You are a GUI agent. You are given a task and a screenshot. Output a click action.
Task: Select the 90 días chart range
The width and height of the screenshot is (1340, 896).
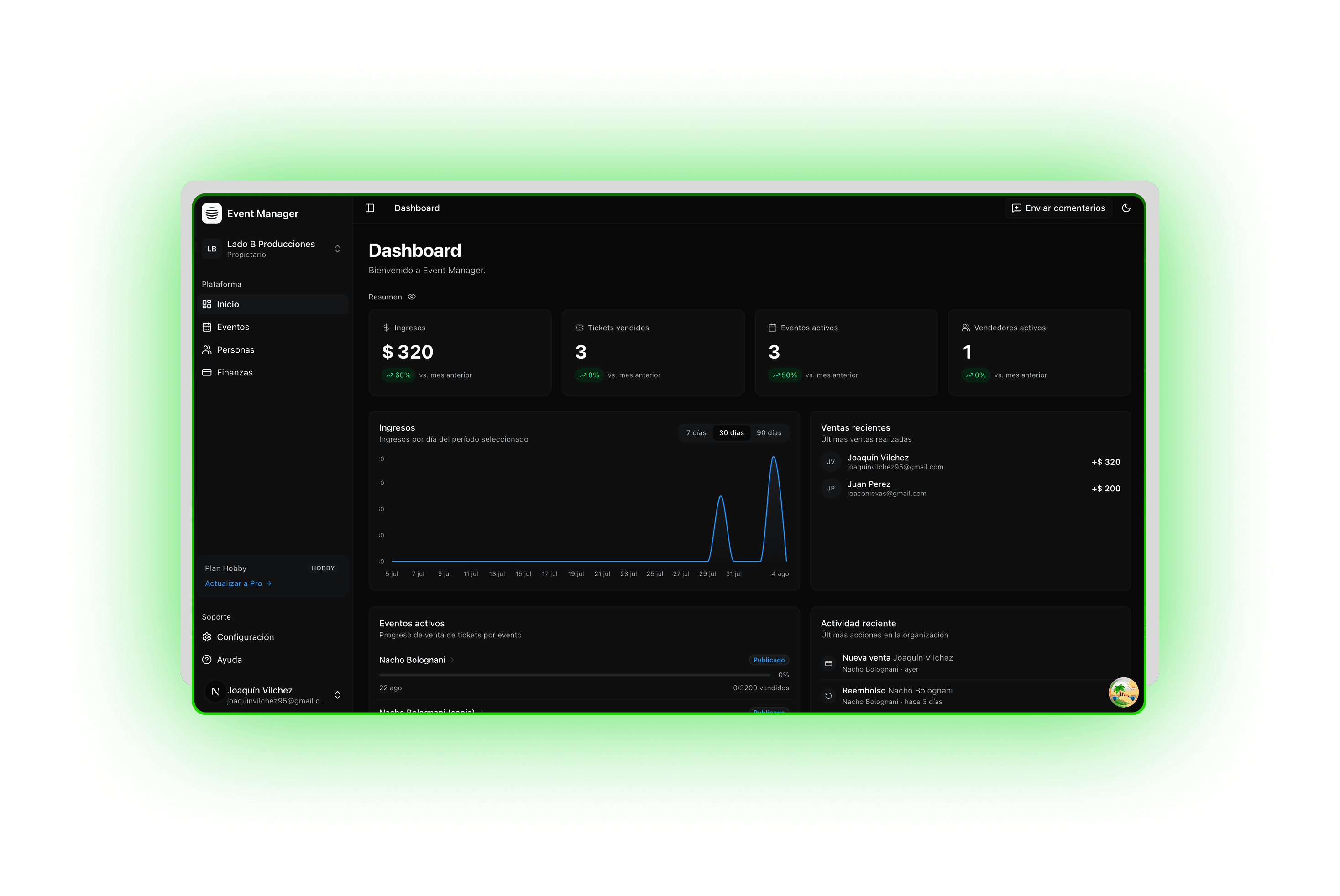point(769,433)
